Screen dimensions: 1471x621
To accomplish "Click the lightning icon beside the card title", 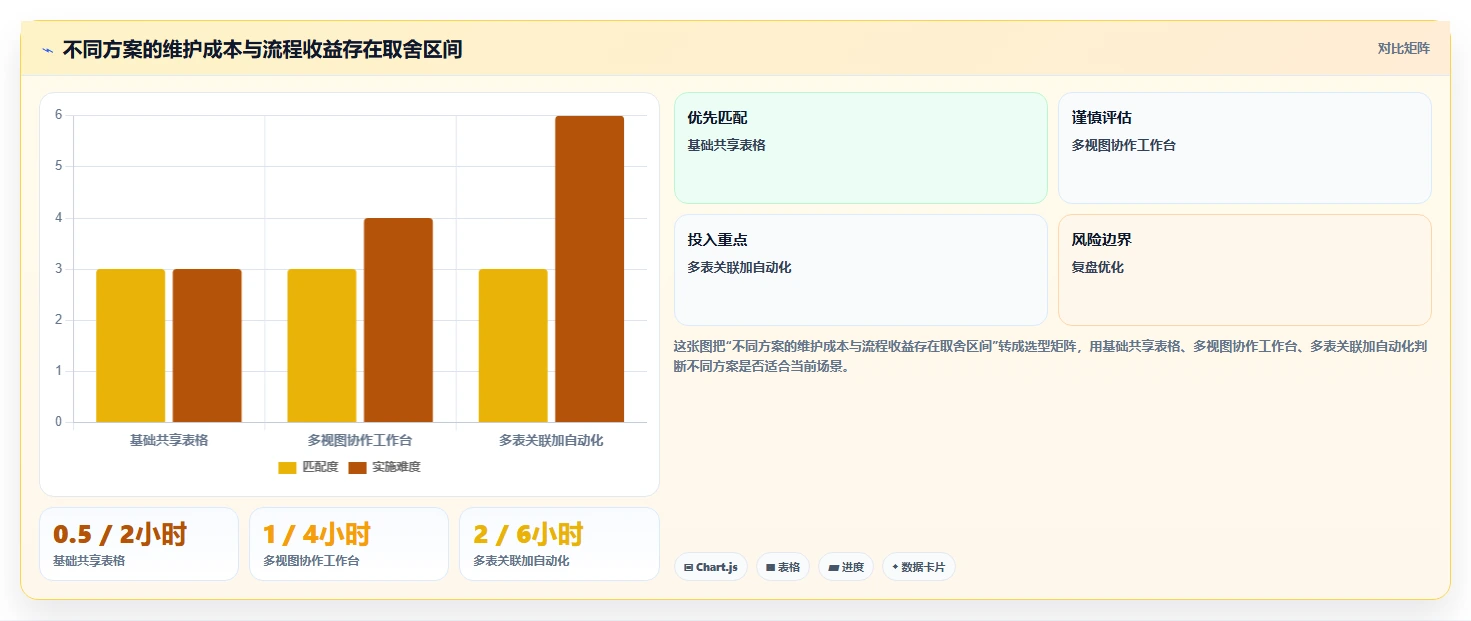I will (x=48, y=50).
